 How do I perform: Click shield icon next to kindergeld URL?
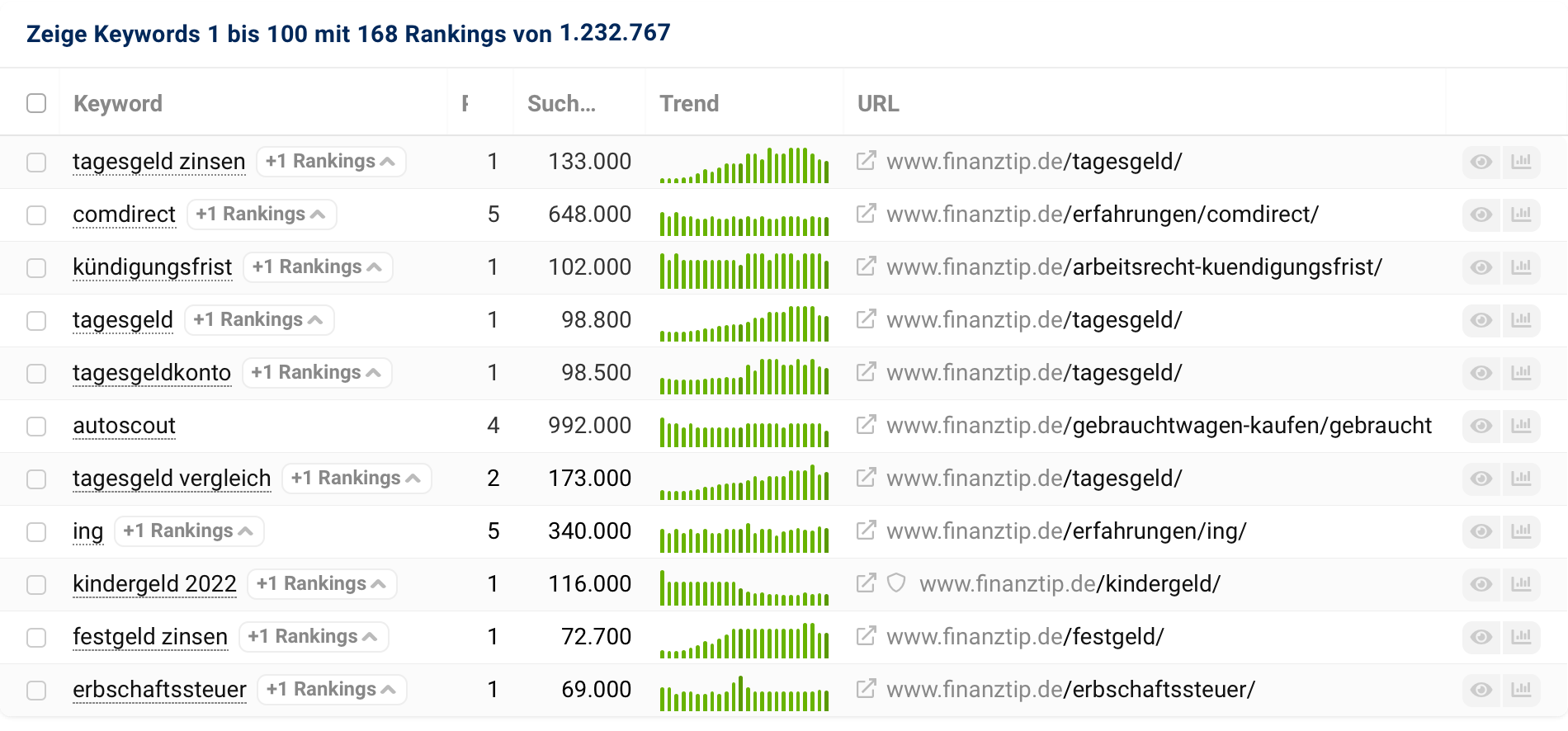coord(896,583)
